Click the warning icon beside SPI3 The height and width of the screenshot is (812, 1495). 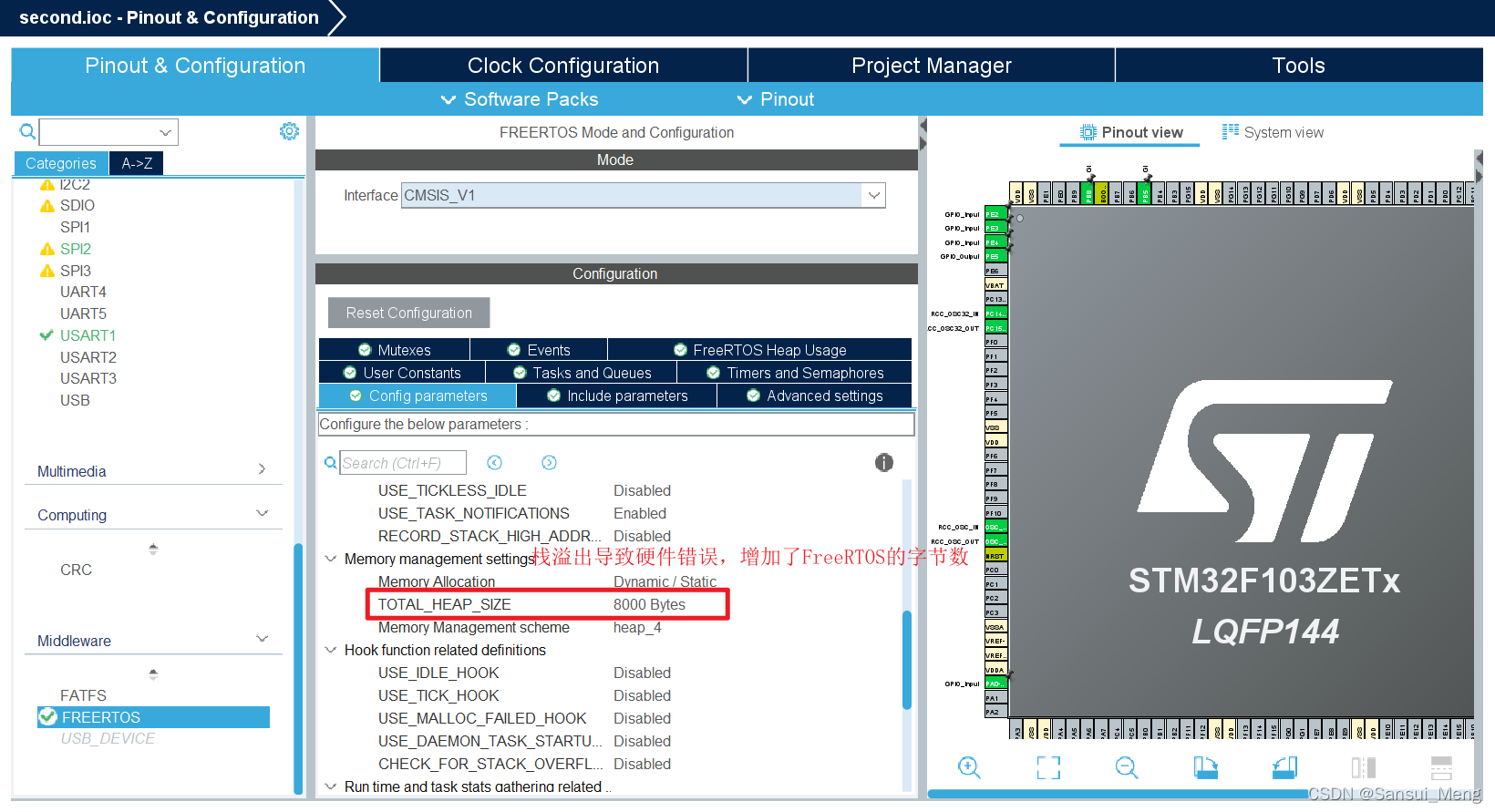(x=47, y=271)
